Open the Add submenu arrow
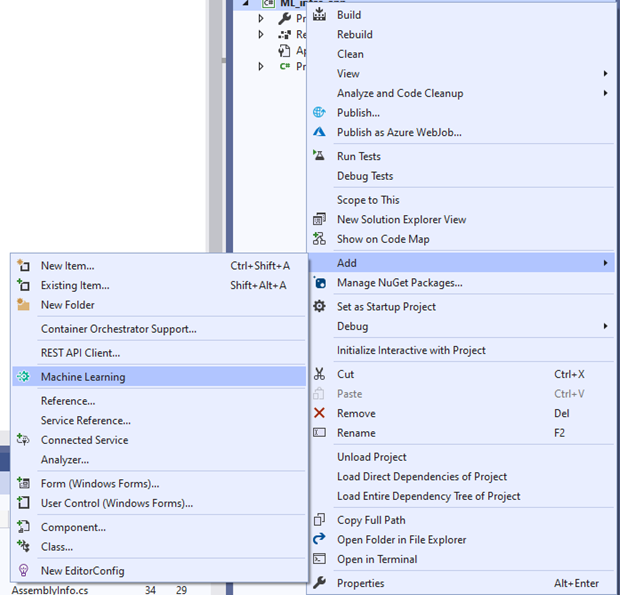The height and width of the screenshot is (595, 620). (605, 263)
